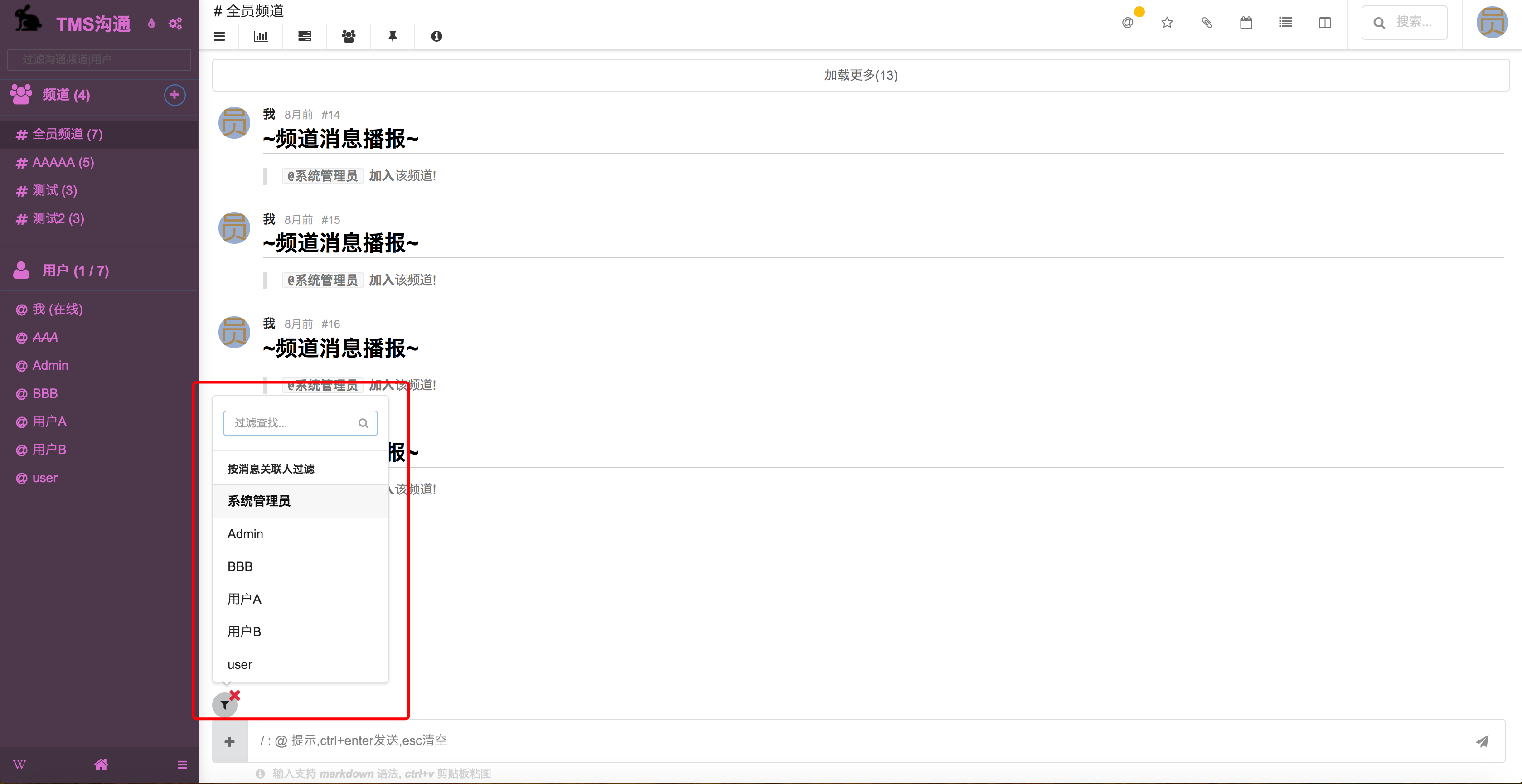Send message with paper plane icon

(x=1483, y=741)
